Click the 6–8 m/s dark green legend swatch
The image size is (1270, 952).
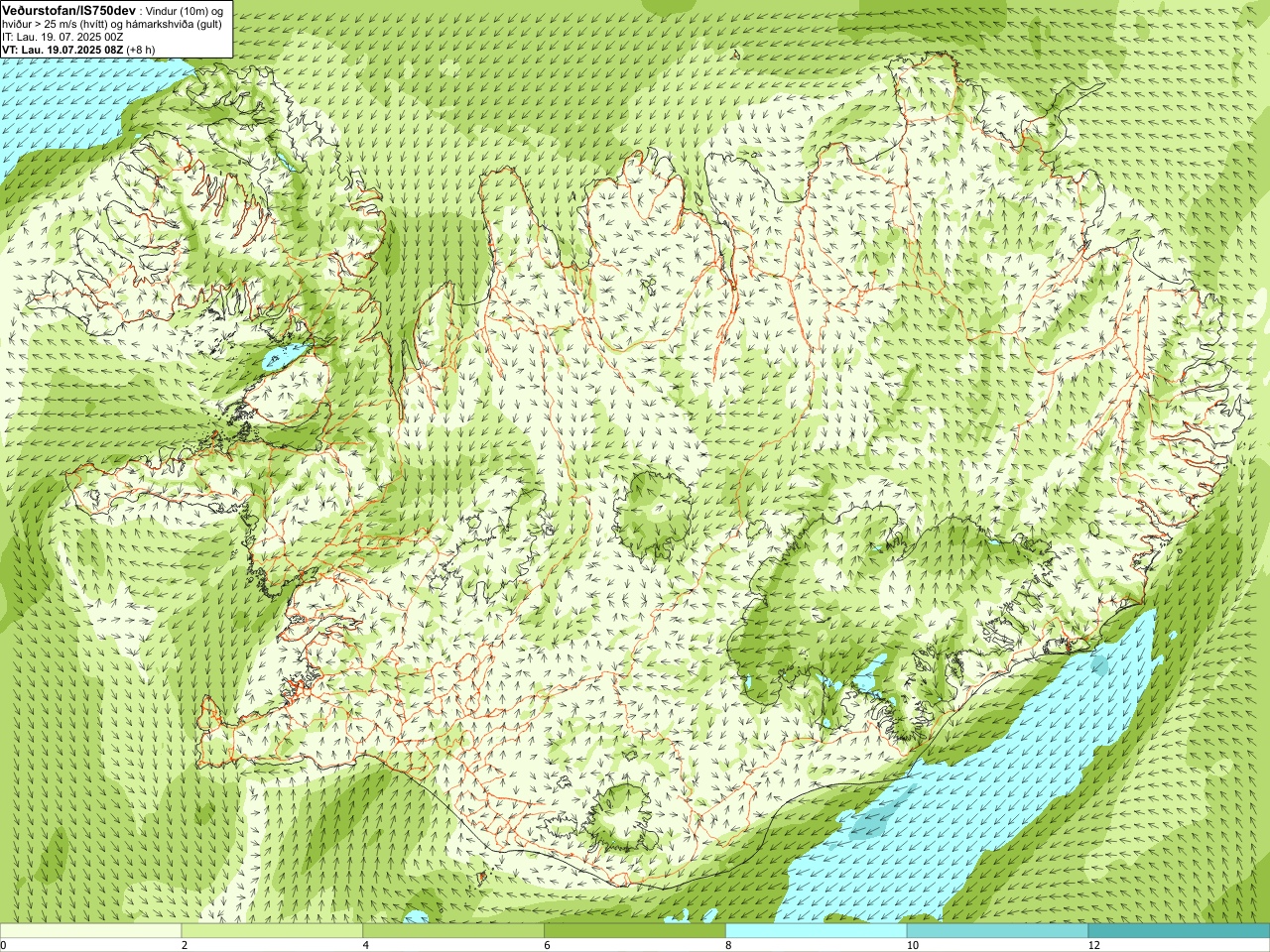[x=635, y=931]
